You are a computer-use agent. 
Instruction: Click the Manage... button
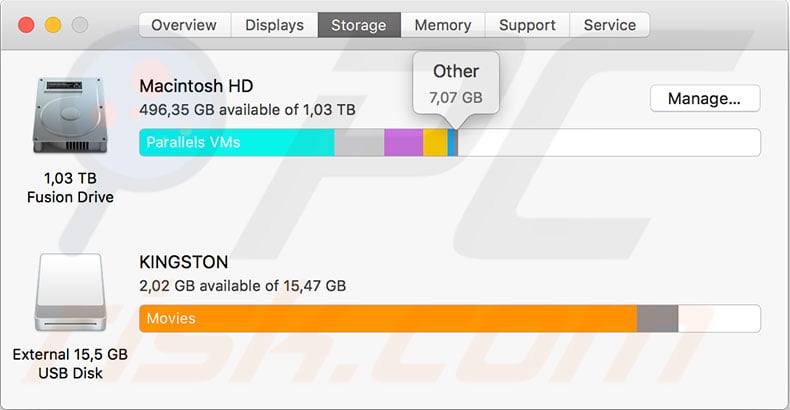[704, 98]
